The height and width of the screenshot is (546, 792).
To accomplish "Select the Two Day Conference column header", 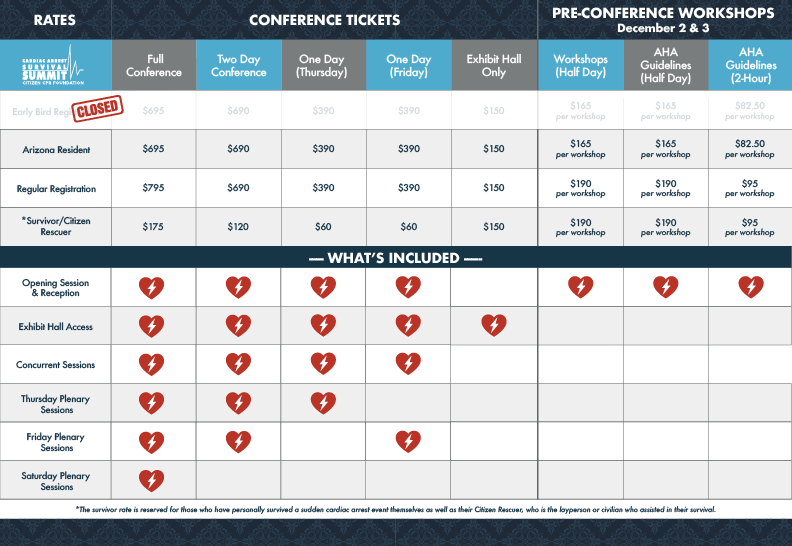I will coord(239,66).
